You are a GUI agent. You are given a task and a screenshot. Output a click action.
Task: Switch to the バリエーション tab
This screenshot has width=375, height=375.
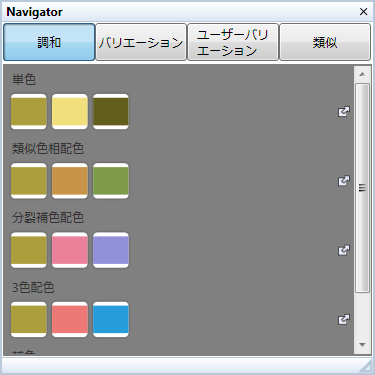[x=141, y=42]
